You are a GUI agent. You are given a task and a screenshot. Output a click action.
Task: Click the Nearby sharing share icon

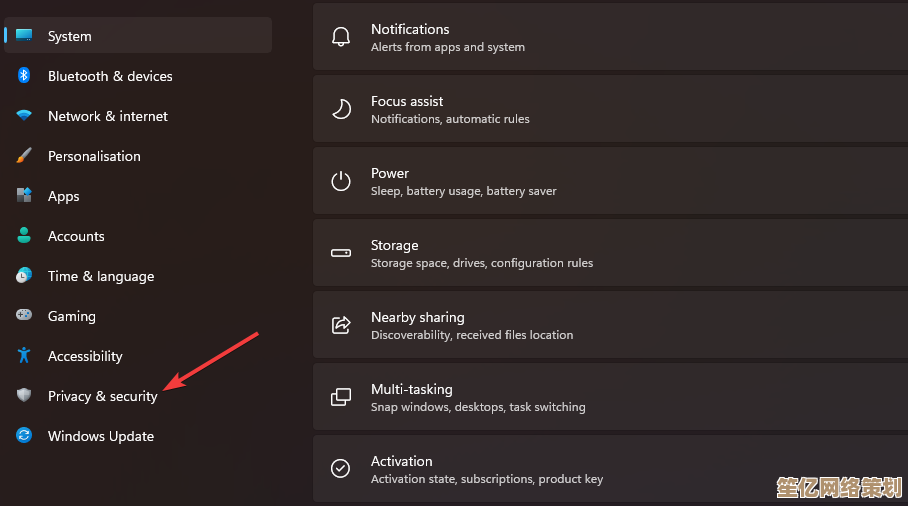click(340, 325)
